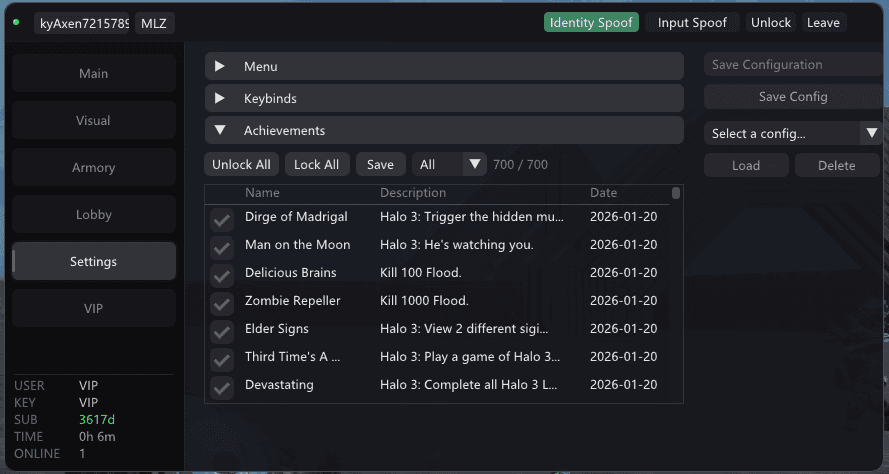
Task: Expand the Menu section
Action: (444, 66)
